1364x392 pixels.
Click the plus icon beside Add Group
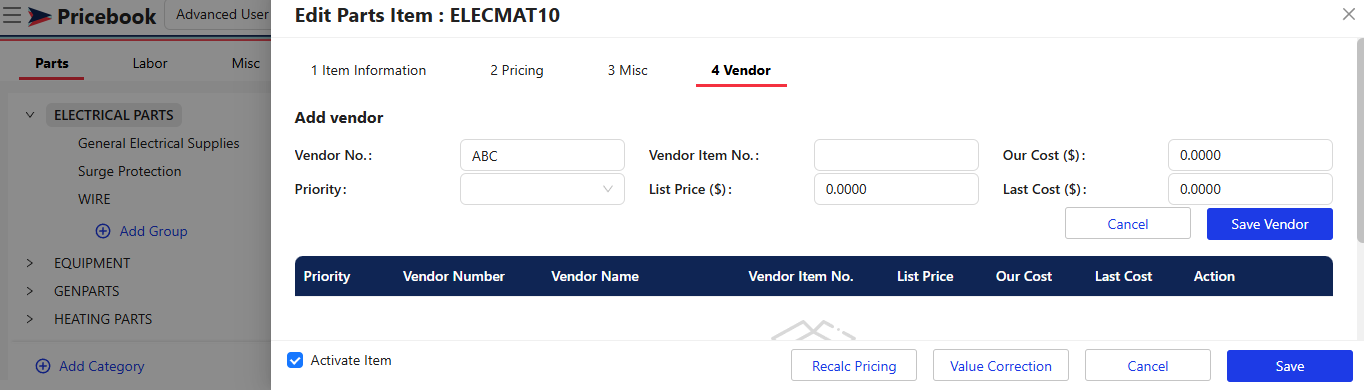[x=103, y=231]
